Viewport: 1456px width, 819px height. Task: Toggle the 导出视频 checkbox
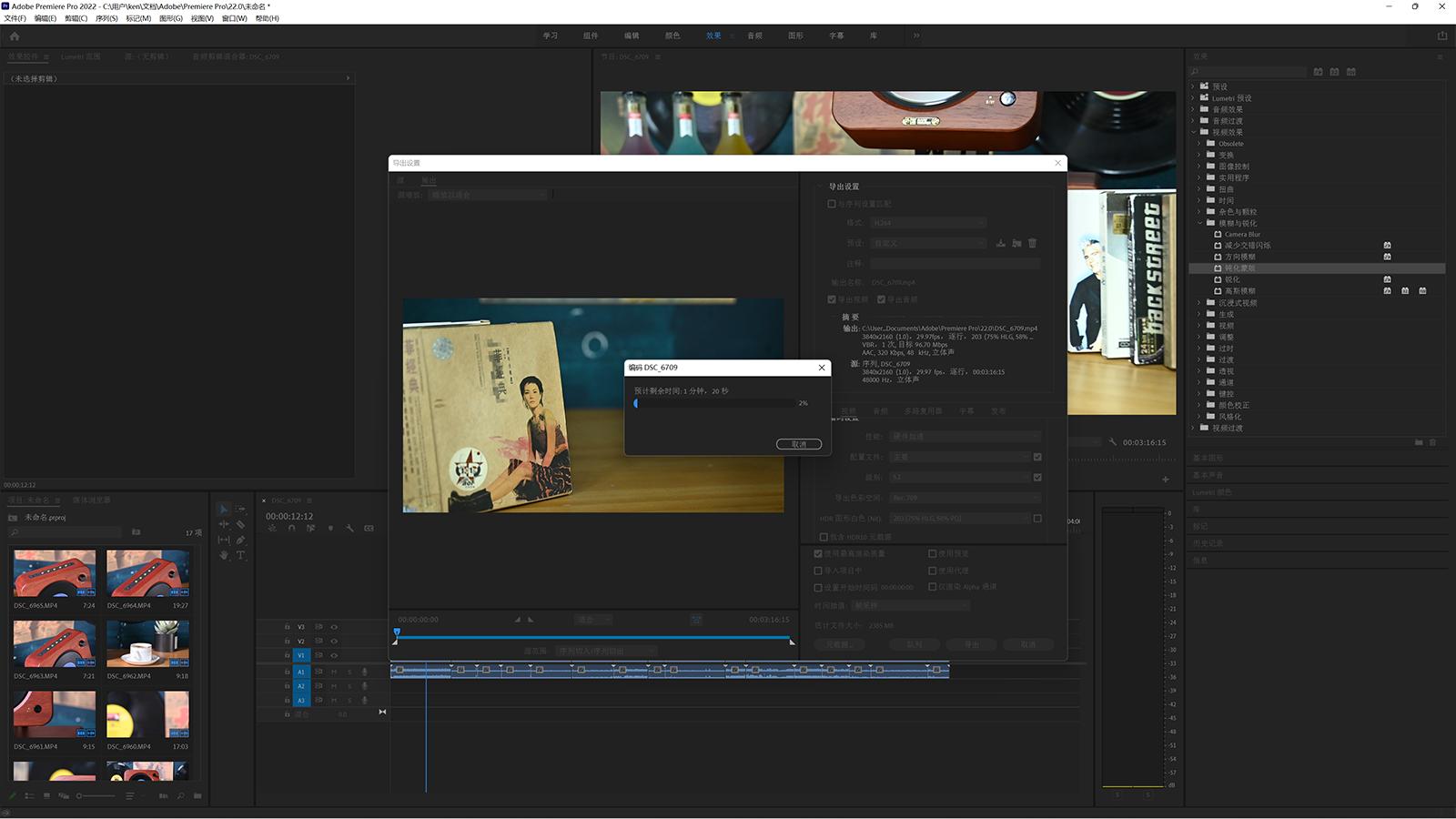[x=832, y=299]
